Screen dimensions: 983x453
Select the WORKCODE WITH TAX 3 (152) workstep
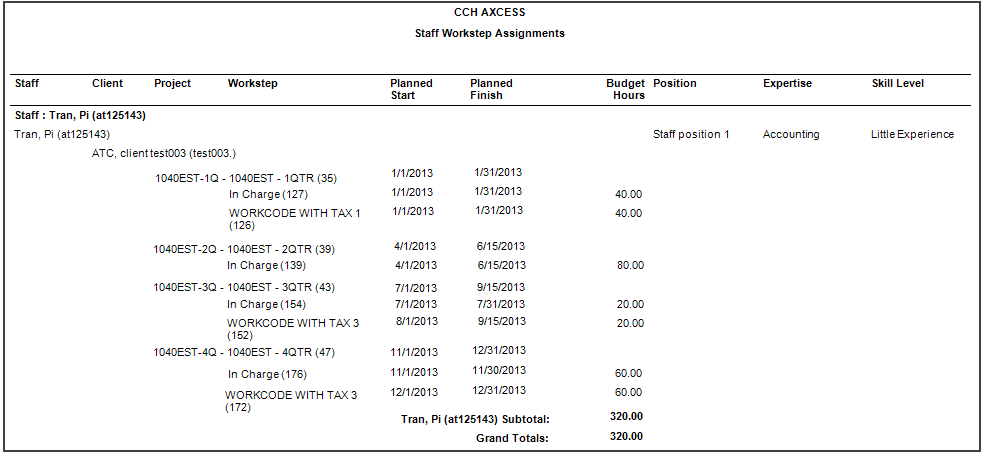pos(292,328)
